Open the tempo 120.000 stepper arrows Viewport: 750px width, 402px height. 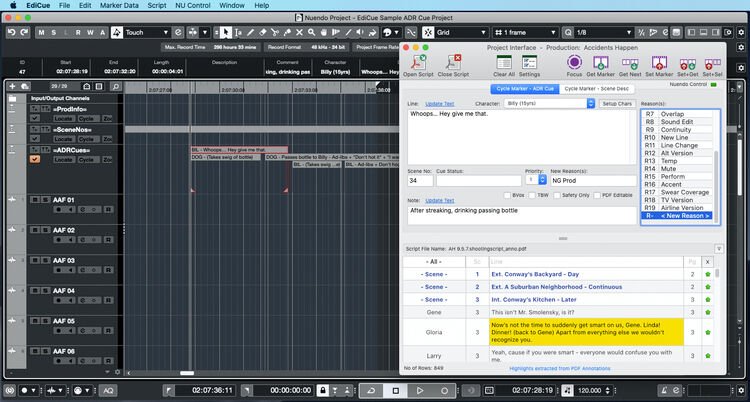pyautogui.click(x=608, y=391)
